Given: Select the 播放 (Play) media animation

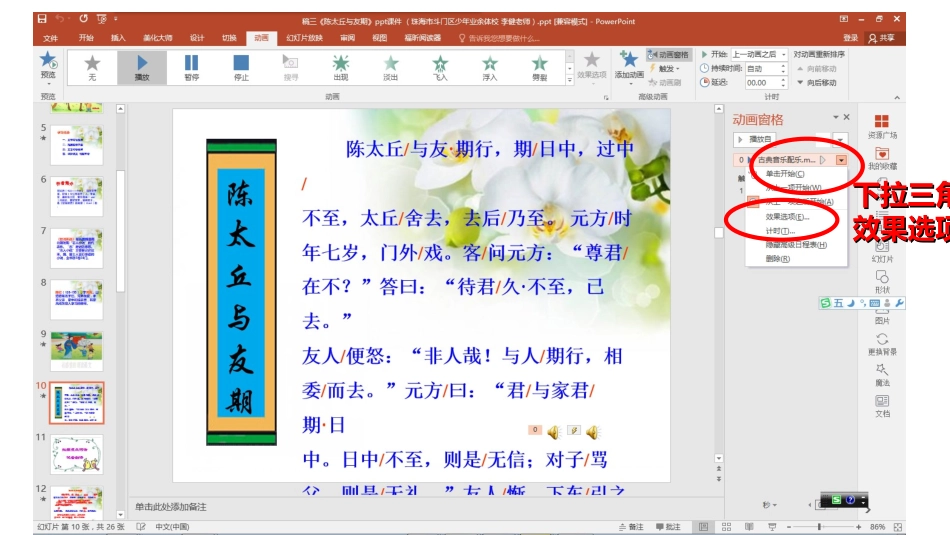Looking at the screenshot, I should [x=142, y=67].
